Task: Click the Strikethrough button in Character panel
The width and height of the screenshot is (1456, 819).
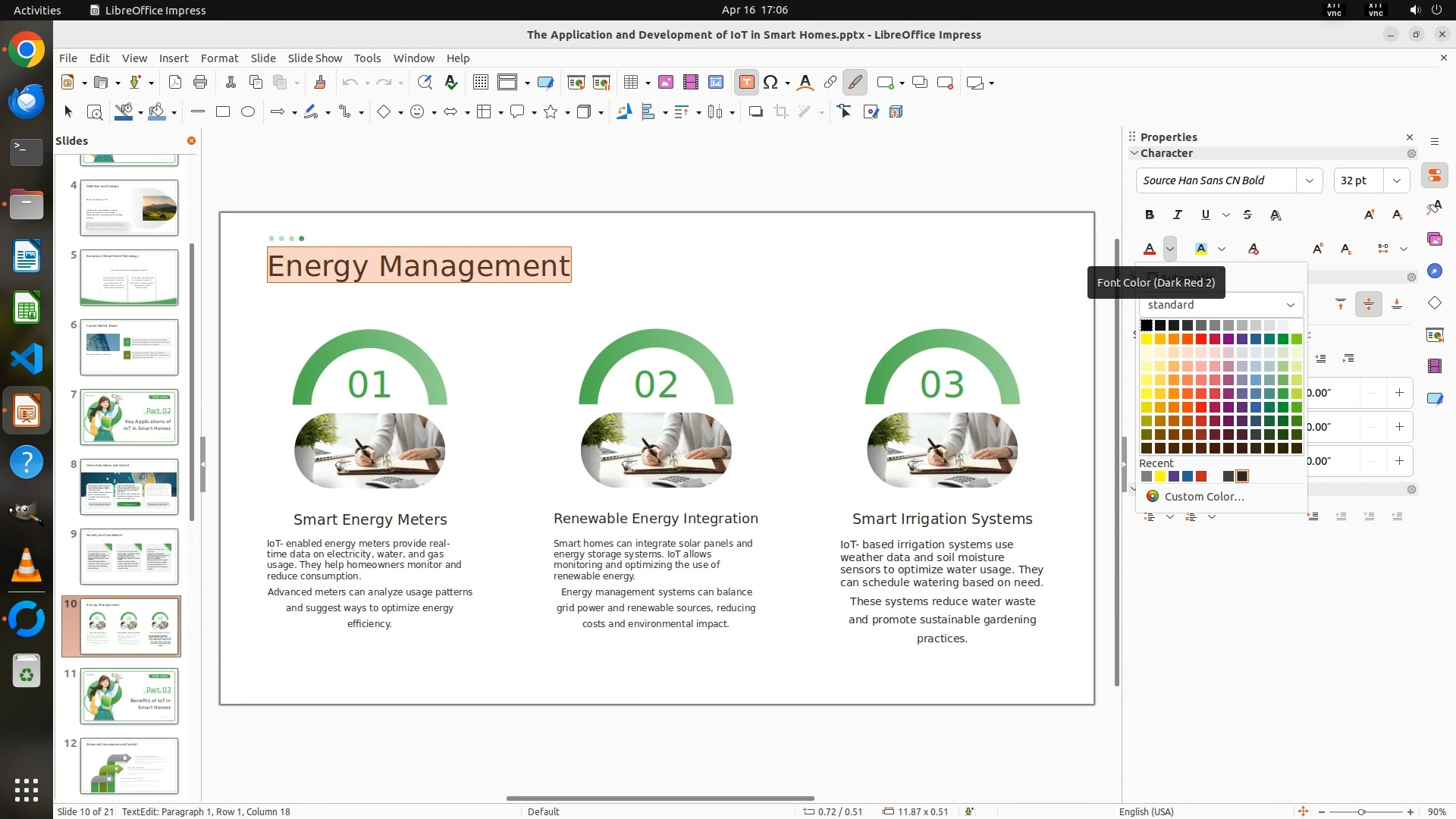Action: click(1247, 215)
